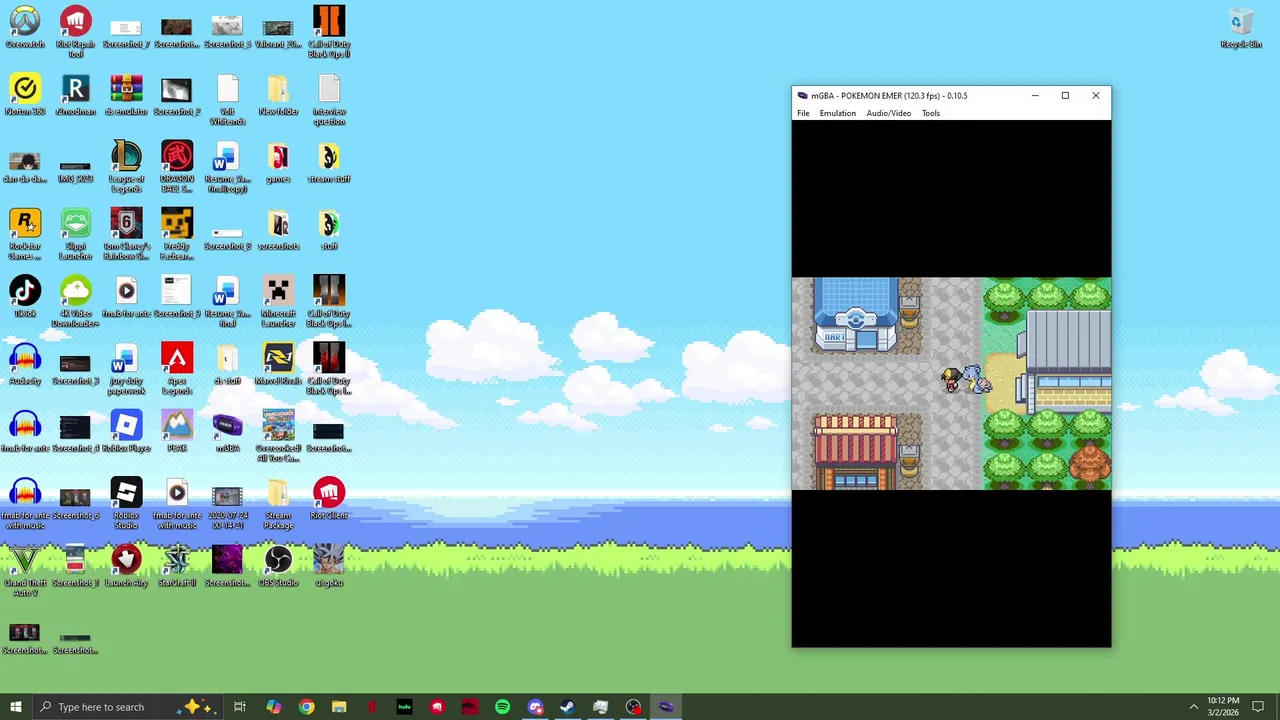1280x720 pixels.
Task: Click the mGBA title bar app icon
Action: coord(802,96)
